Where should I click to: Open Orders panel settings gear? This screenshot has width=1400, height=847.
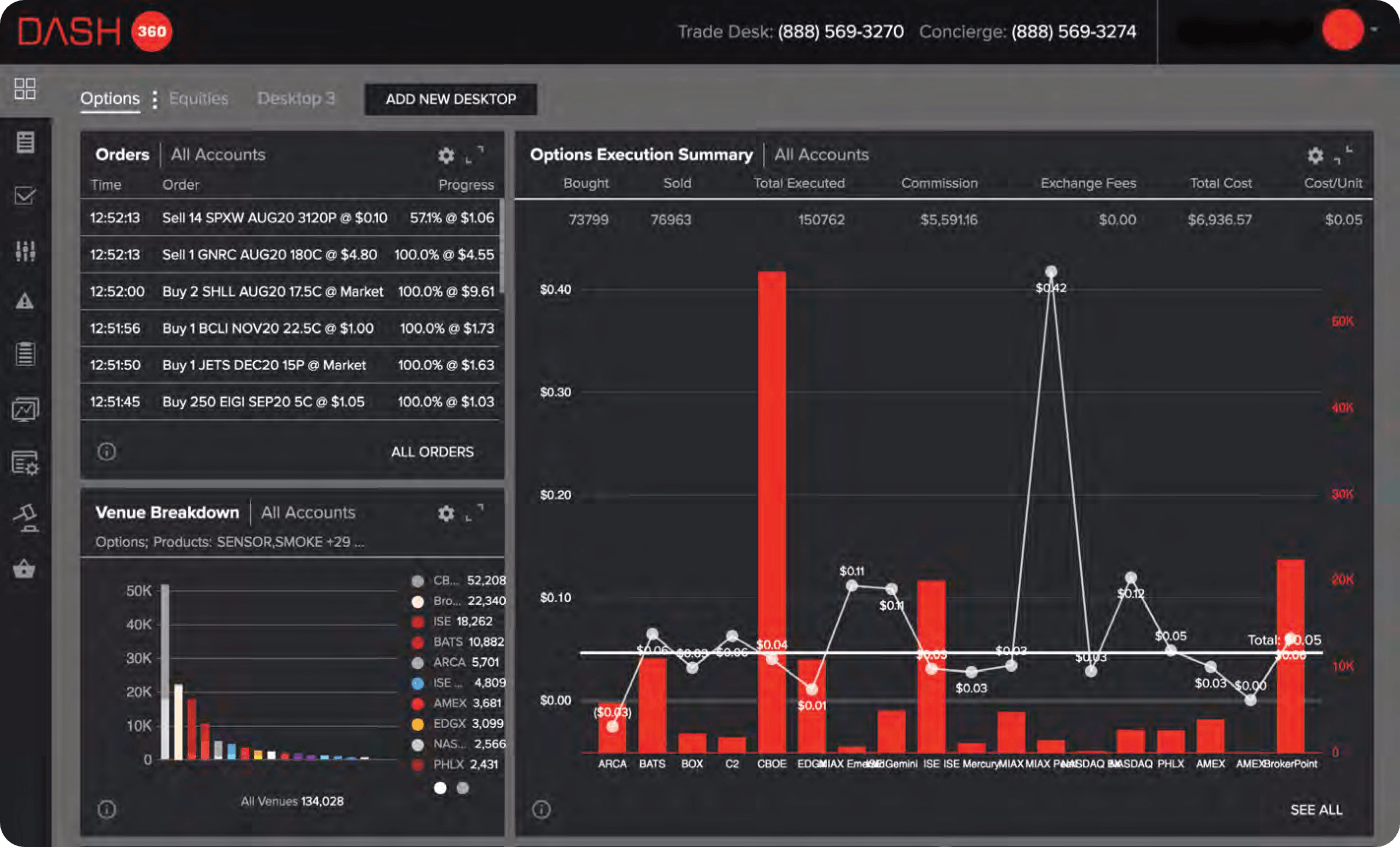446,156
